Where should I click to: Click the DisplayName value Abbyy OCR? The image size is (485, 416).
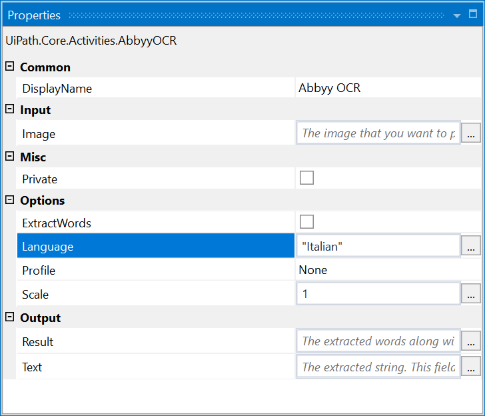(329, 88)
